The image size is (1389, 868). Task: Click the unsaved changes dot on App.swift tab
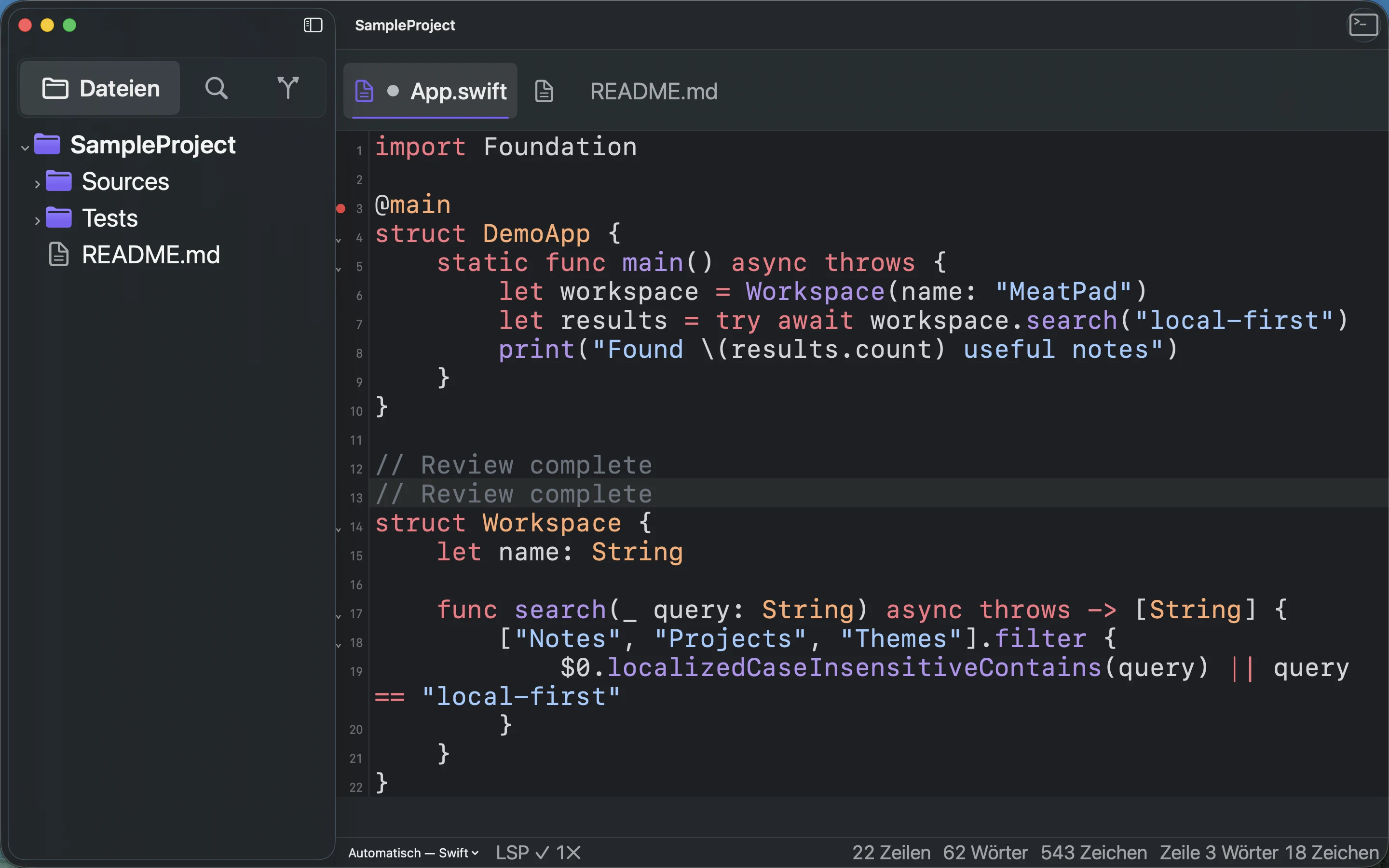click(x=393, y=91)
